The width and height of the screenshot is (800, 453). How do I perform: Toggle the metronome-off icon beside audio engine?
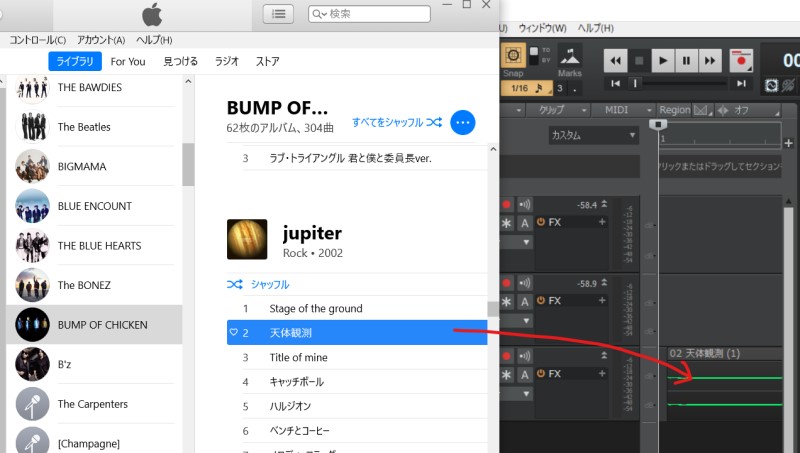[789, 85]
